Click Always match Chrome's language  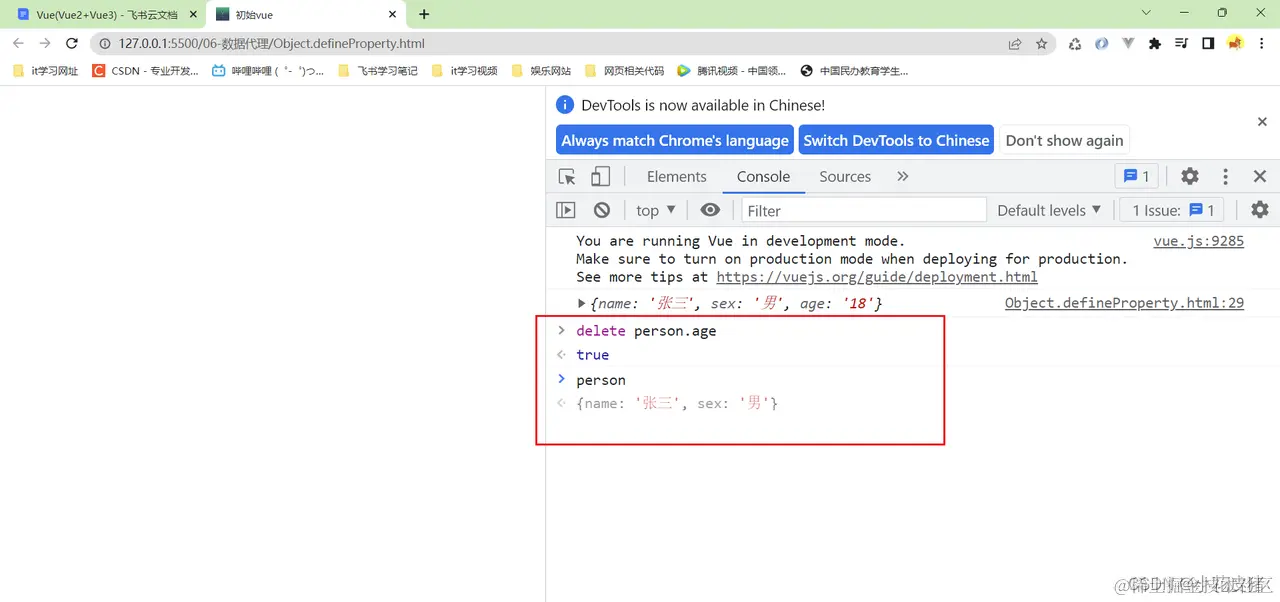point(675,140)
